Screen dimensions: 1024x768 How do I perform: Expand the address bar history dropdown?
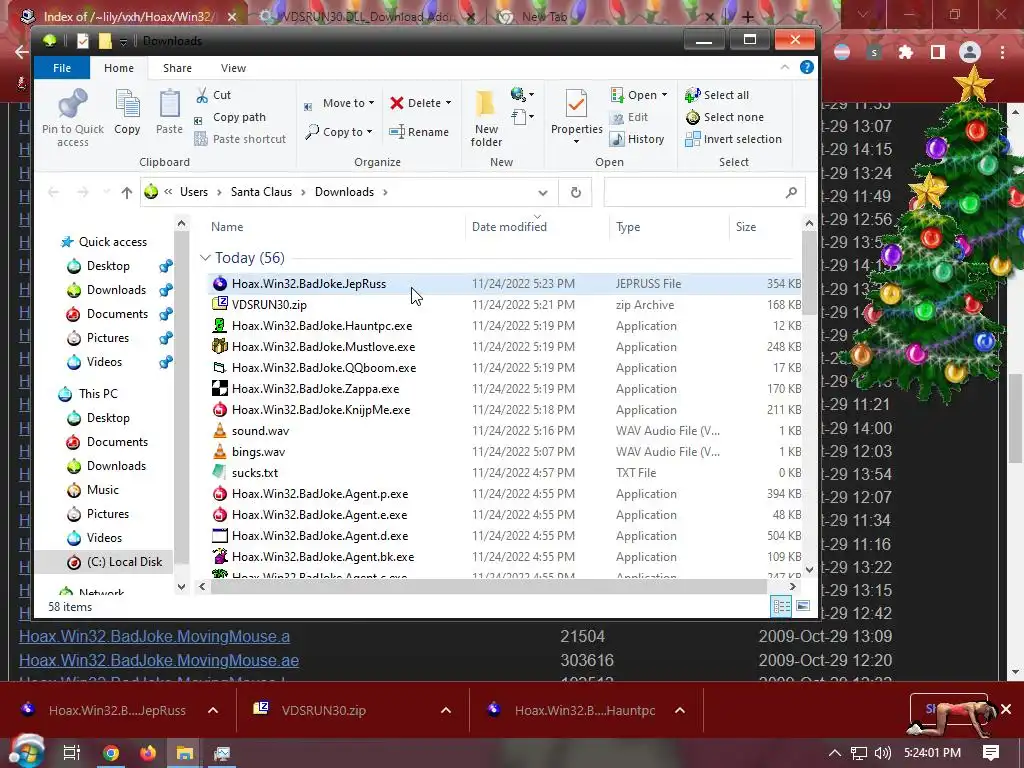pyautogui.click(x=543, y=192)
